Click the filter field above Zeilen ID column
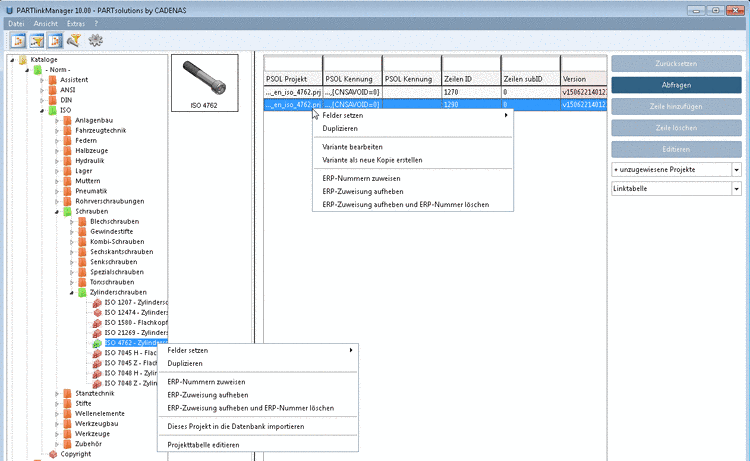Image resolution: width=750 pixels, height=461 pixels. pyautogui.click(x=471, y=63)
